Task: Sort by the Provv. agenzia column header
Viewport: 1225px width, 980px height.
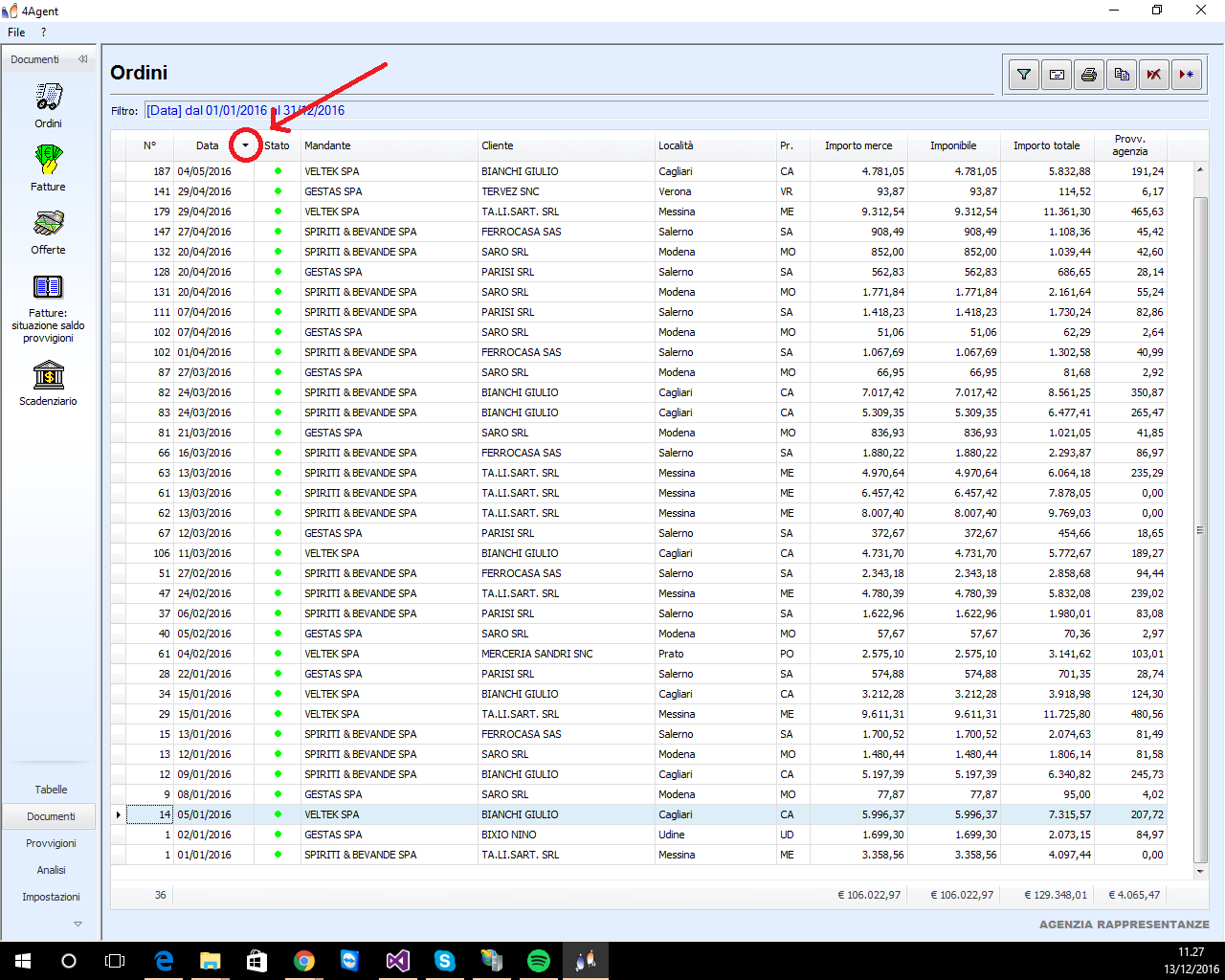Action: (1130, 145)
